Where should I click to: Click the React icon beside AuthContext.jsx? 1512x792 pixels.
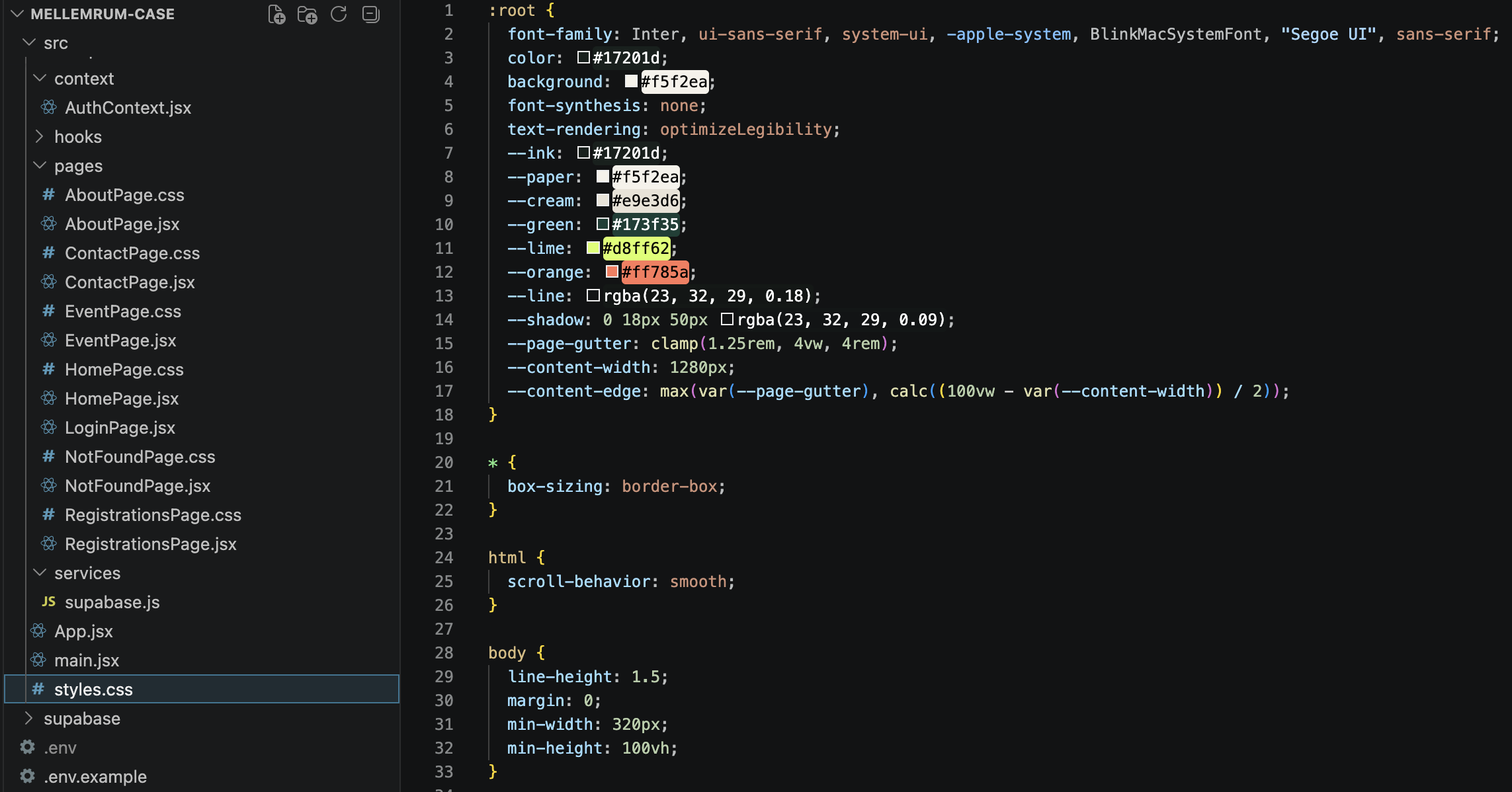pyautogui.click(x=49, y=107)
